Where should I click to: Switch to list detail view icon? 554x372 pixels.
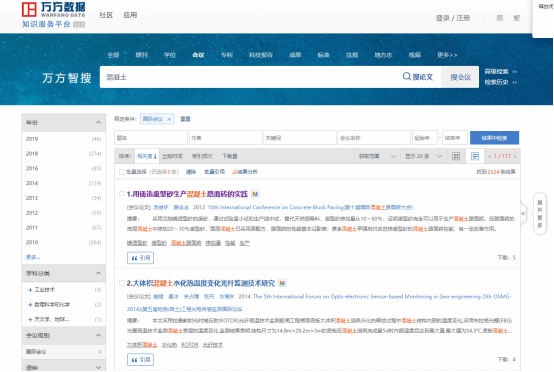pyautogui.click(x=475, y=156)
